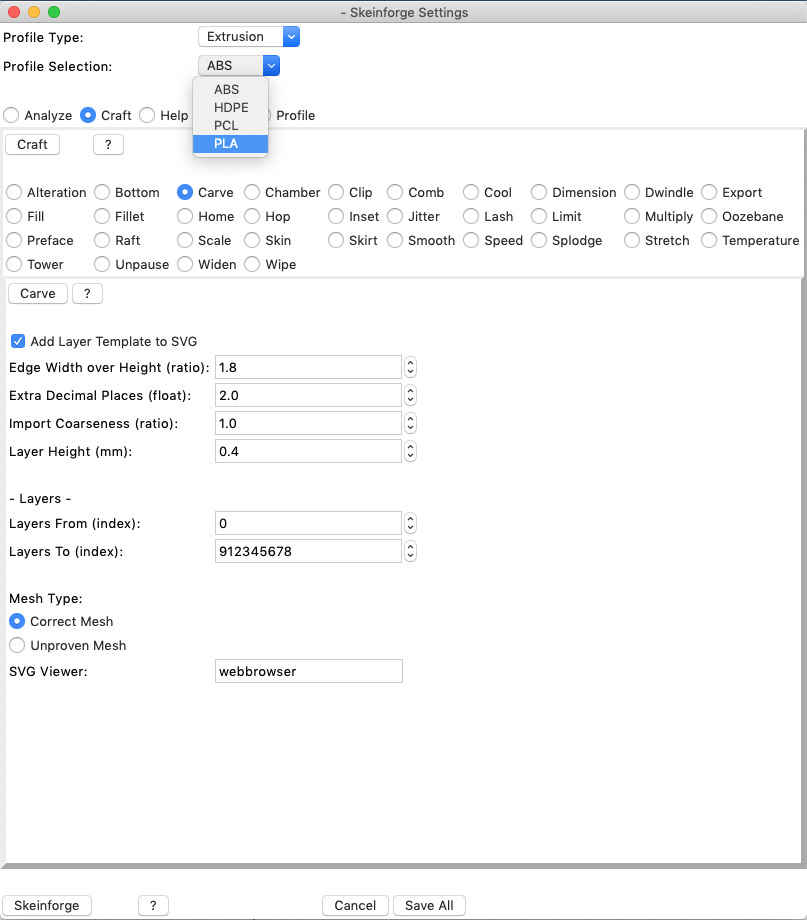
Task: Choose PLA from the profile list
Action: [230, 144]
